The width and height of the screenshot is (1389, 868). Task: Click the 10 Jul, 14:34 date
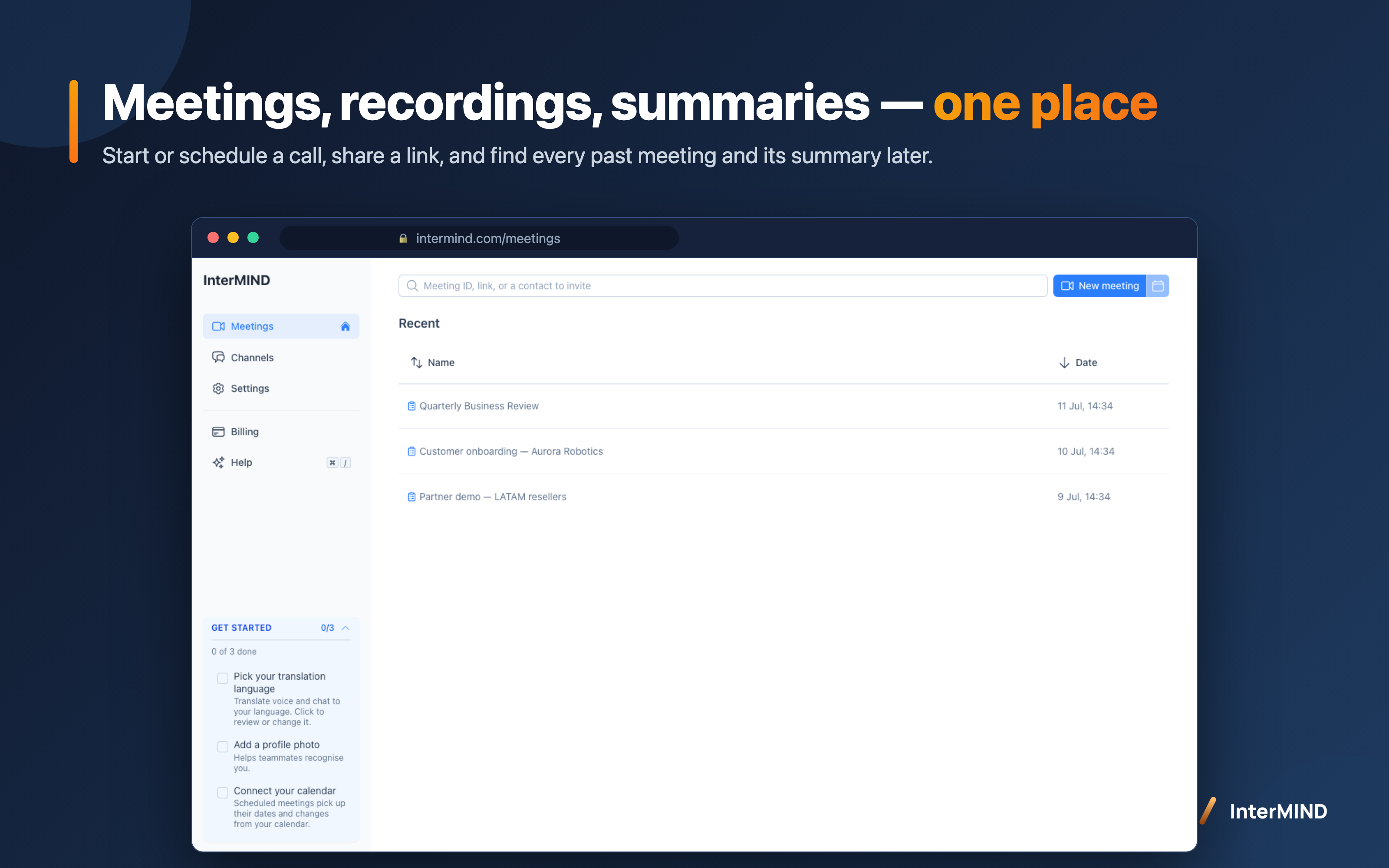tap(1086, 451)
